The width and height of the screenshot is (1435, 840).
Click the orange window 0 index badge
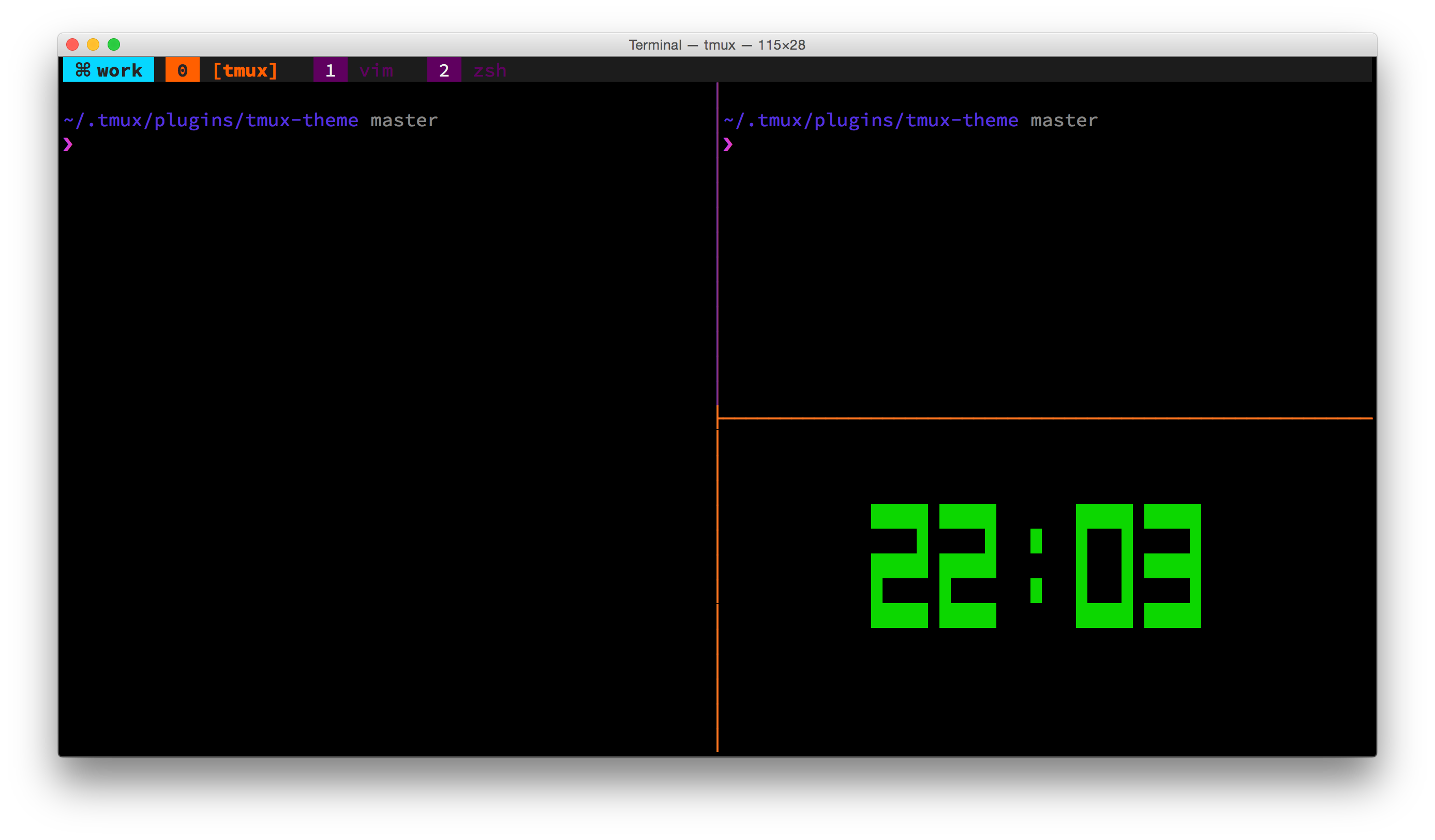pos(182,70)
